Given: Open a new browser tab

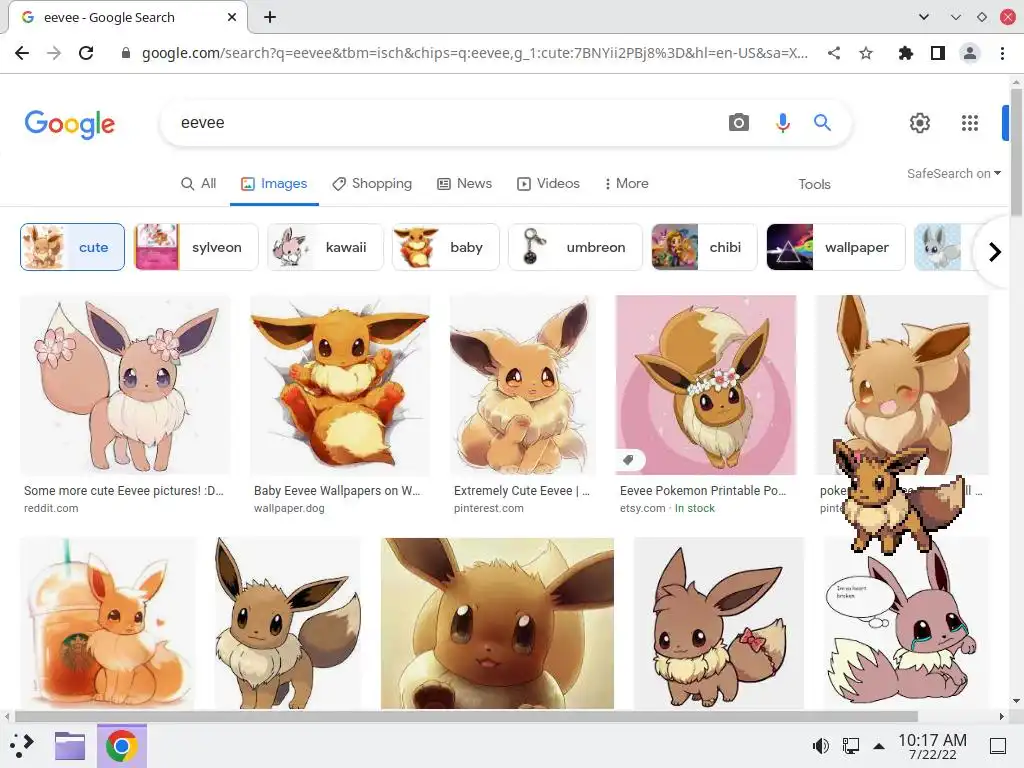Looking at the screenshot, I should pyautogui.click(x=270, y=17).
